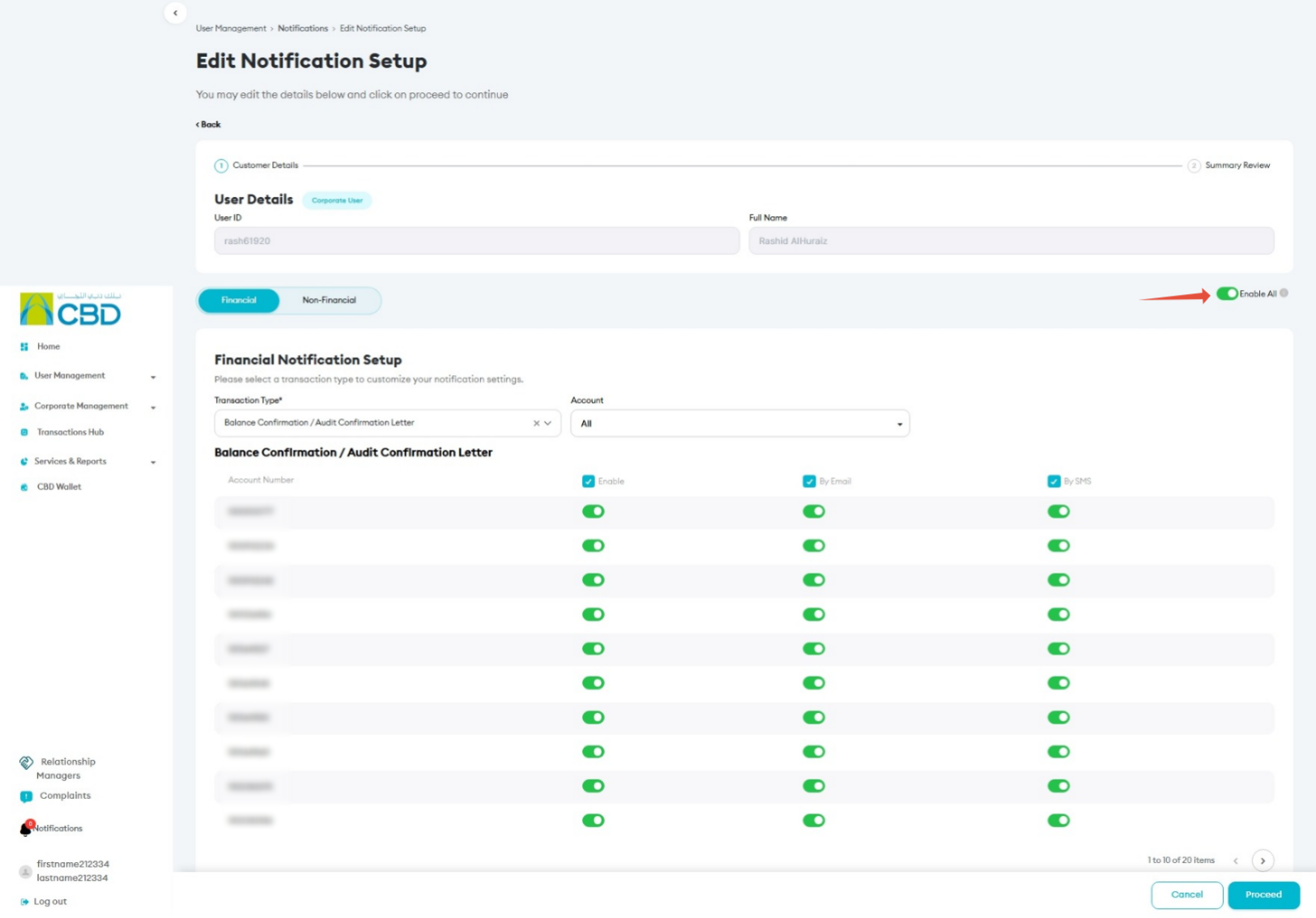Click the User ID field
Screen dimensions: 1316x918
(477, 241)
